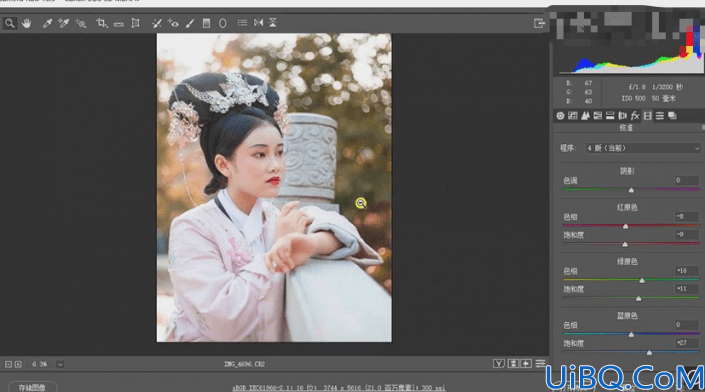Select the Adjustment Brush tool
The height and width of the screenshot is (392, 705).
[190, 23]
